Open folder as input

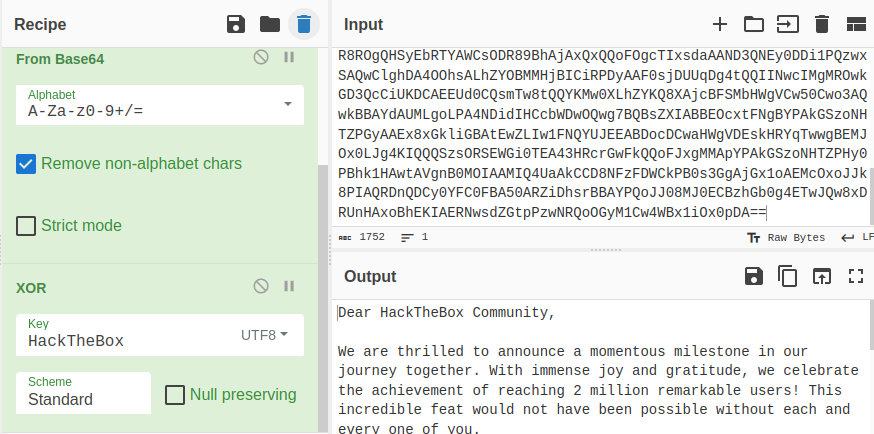point(753,24)
